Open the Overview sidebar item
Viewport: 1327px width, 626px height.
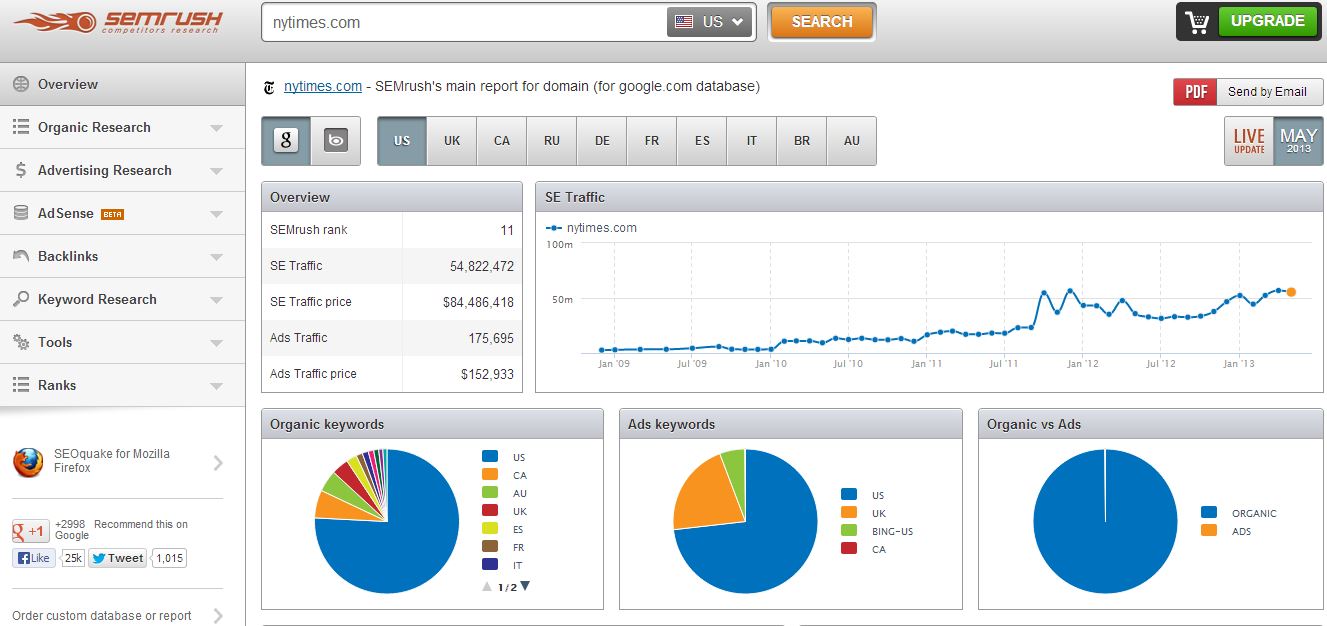(x=68, y=85)
